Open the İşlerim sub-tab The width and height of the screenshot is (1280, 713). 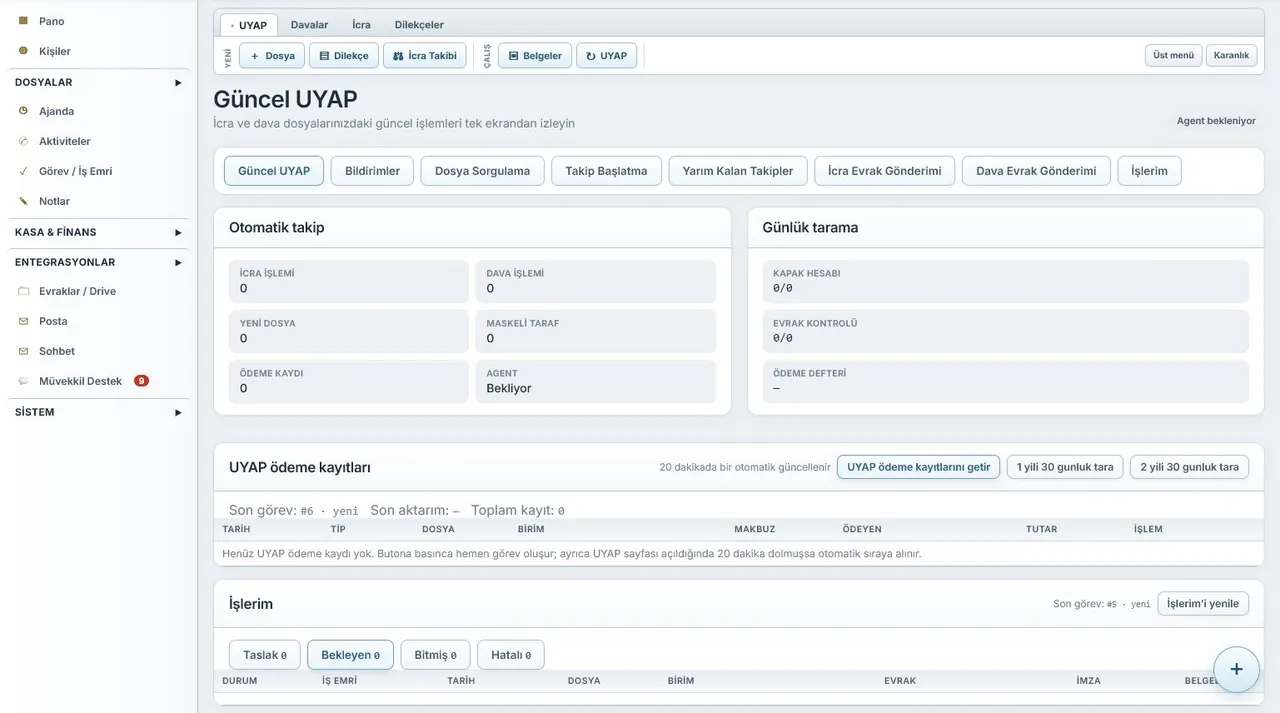pos(1149,171)
